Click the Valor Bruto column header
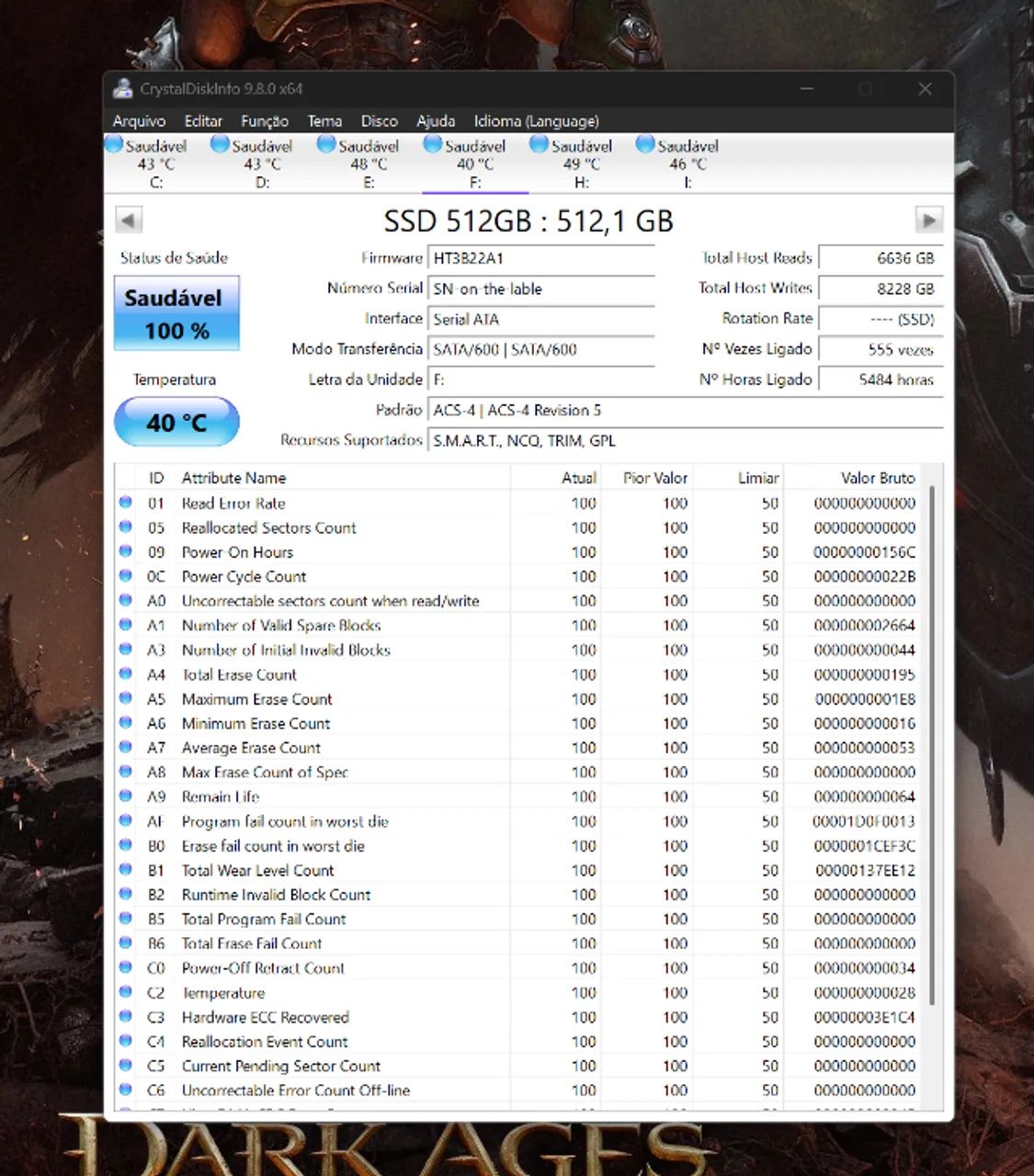The width and height of the screenshot is (1034, 1176). 851,478
